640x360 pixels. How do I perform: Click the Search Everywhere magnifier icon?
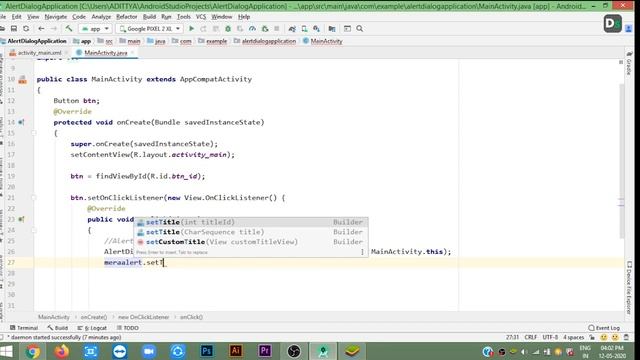click(360, 29)
